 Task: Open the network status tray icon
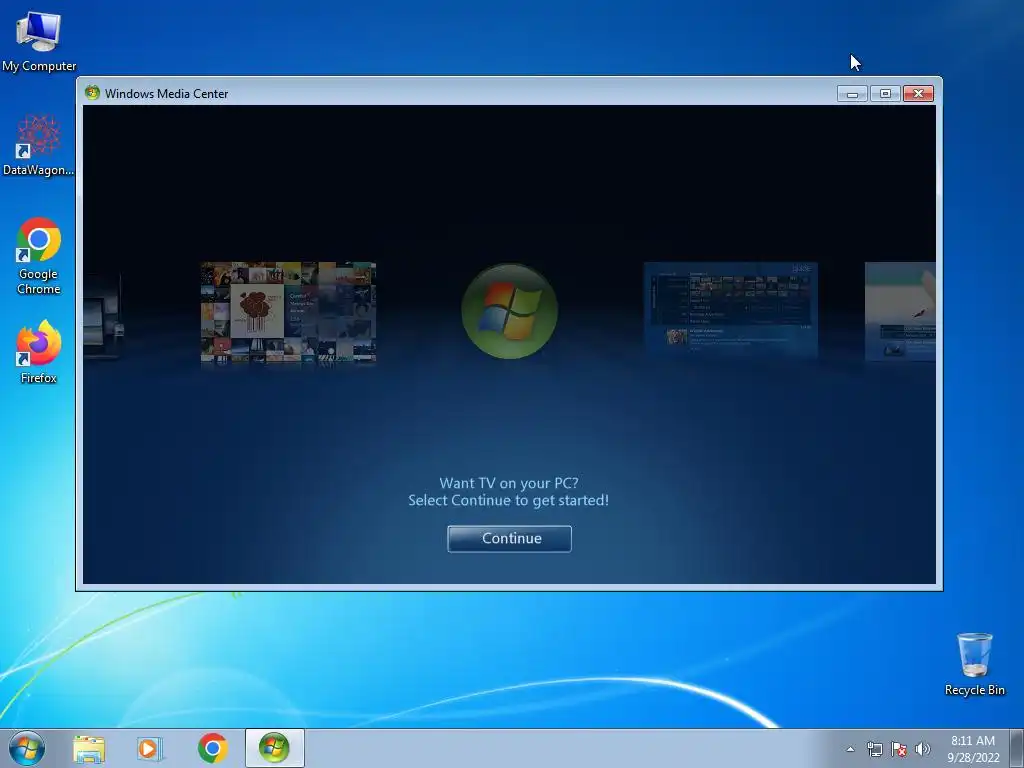click(874, 749)
